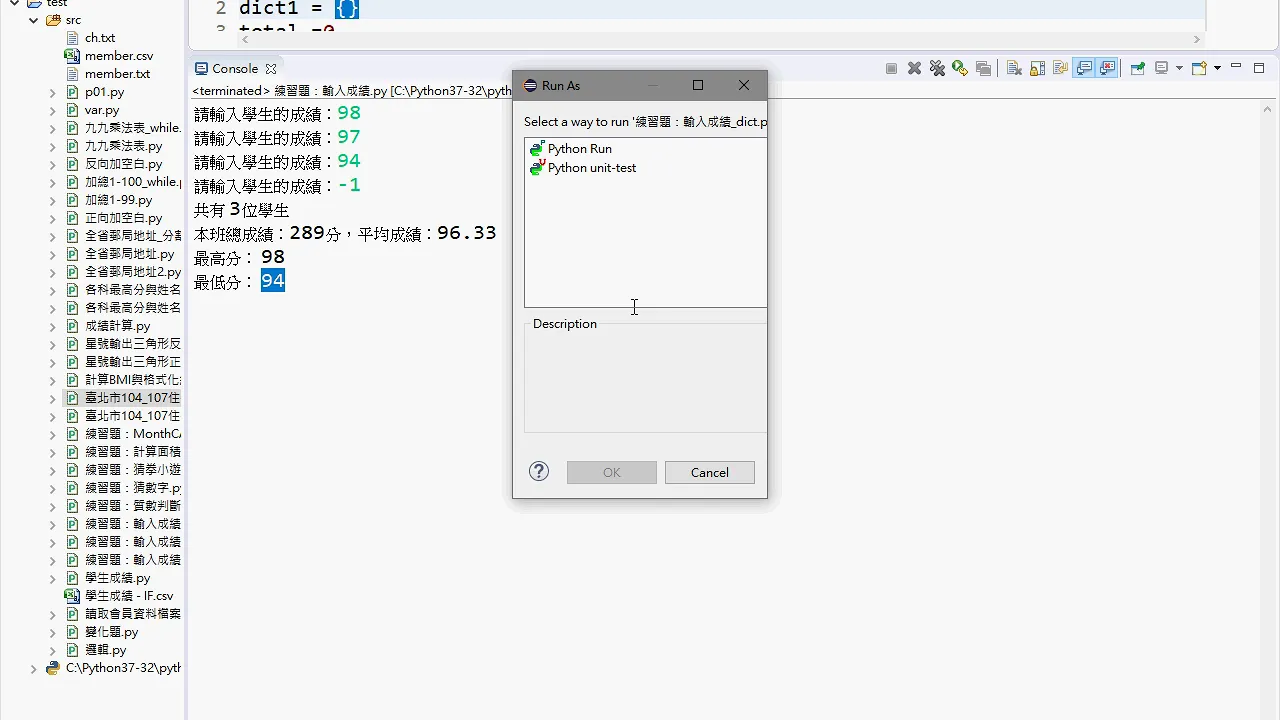Select 加總1-99.py file
This screenshot has width=1280, height=720.
click(118, 200)
